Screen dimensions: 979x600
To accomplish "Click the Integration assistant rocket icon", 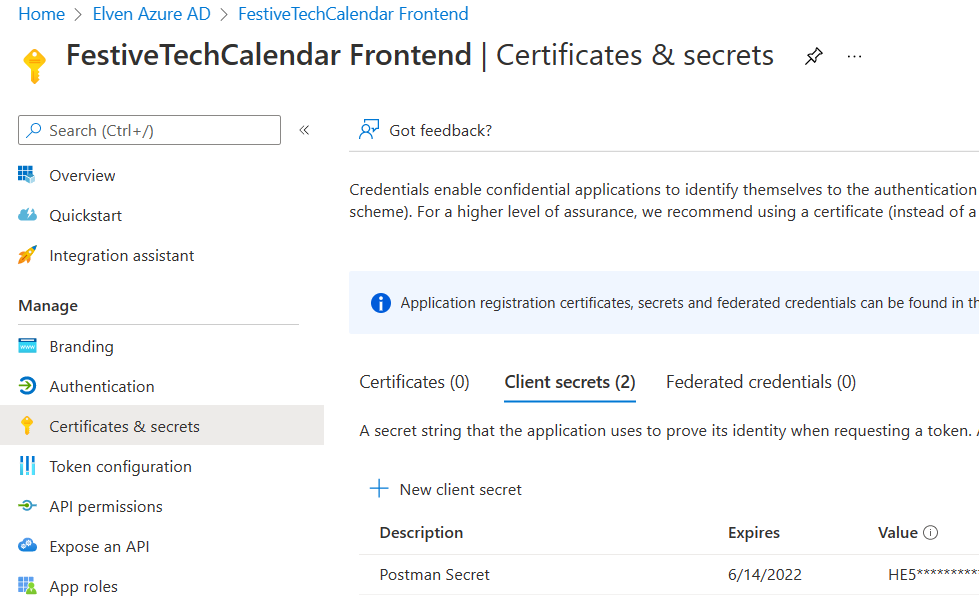I will 27,255.
